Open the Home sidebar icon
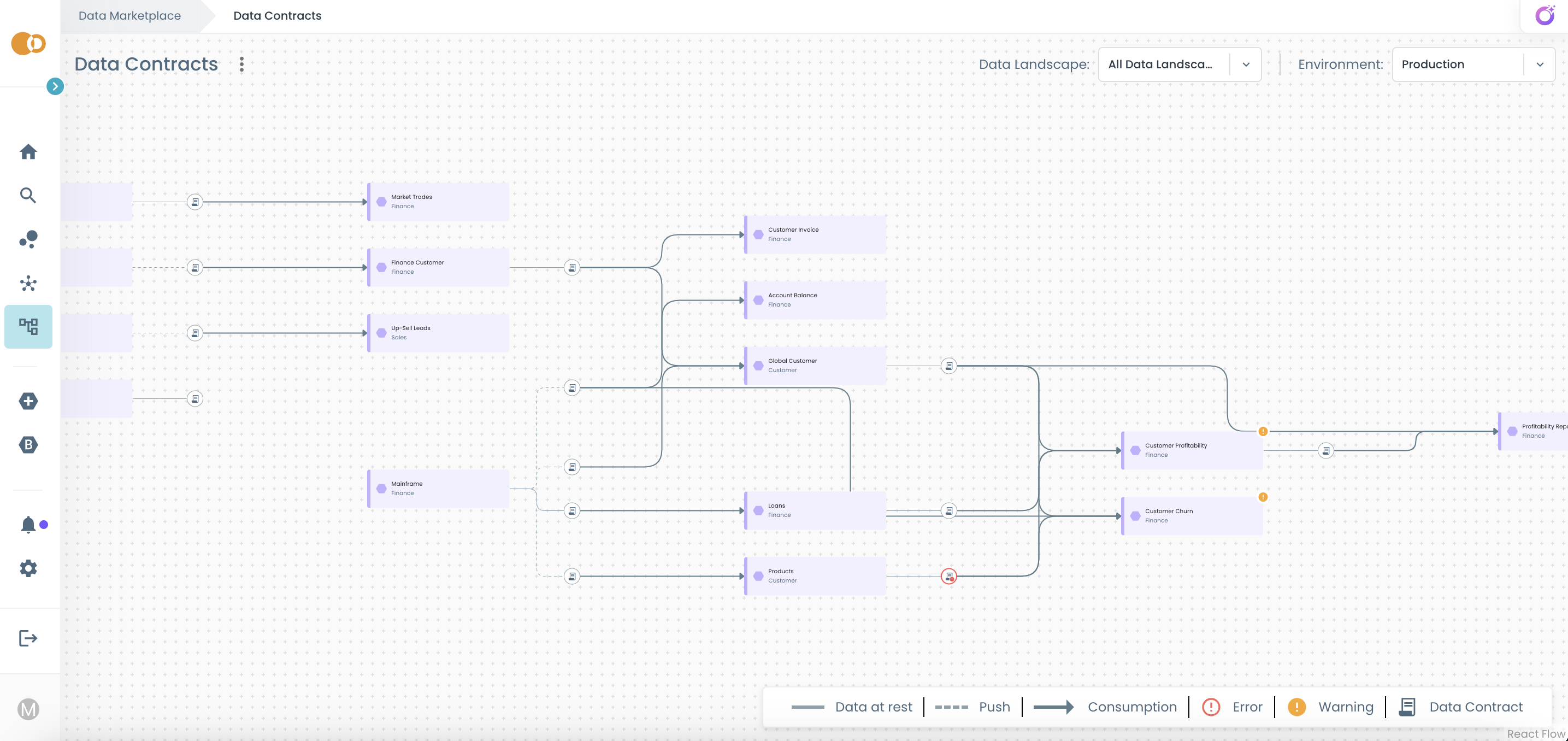The height and width of the screenshot is (741, 1568). [28, 151]
